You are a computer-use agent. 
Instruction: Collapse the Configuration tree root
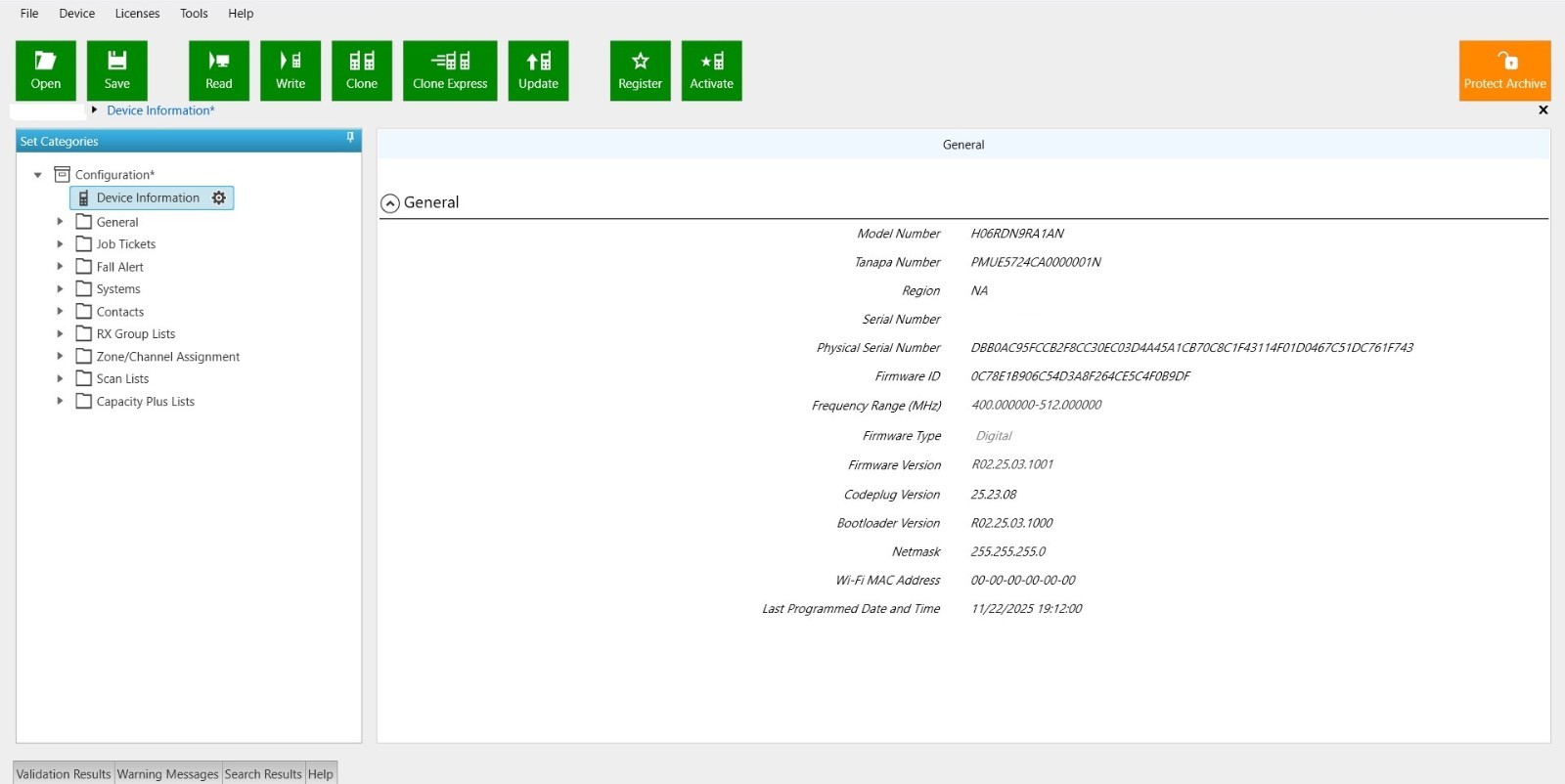tap(38, 175)
